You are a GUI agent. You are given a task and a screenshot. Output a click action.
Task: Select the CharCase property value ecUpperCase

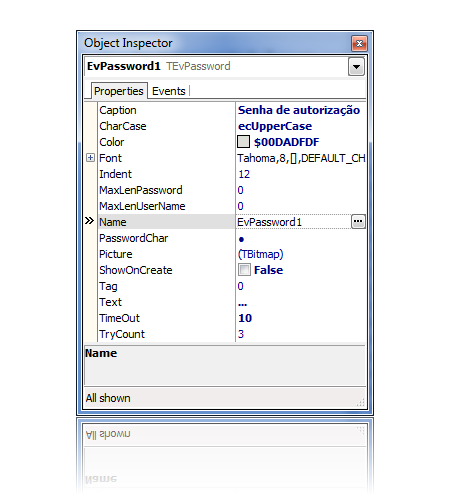(275, 126)
